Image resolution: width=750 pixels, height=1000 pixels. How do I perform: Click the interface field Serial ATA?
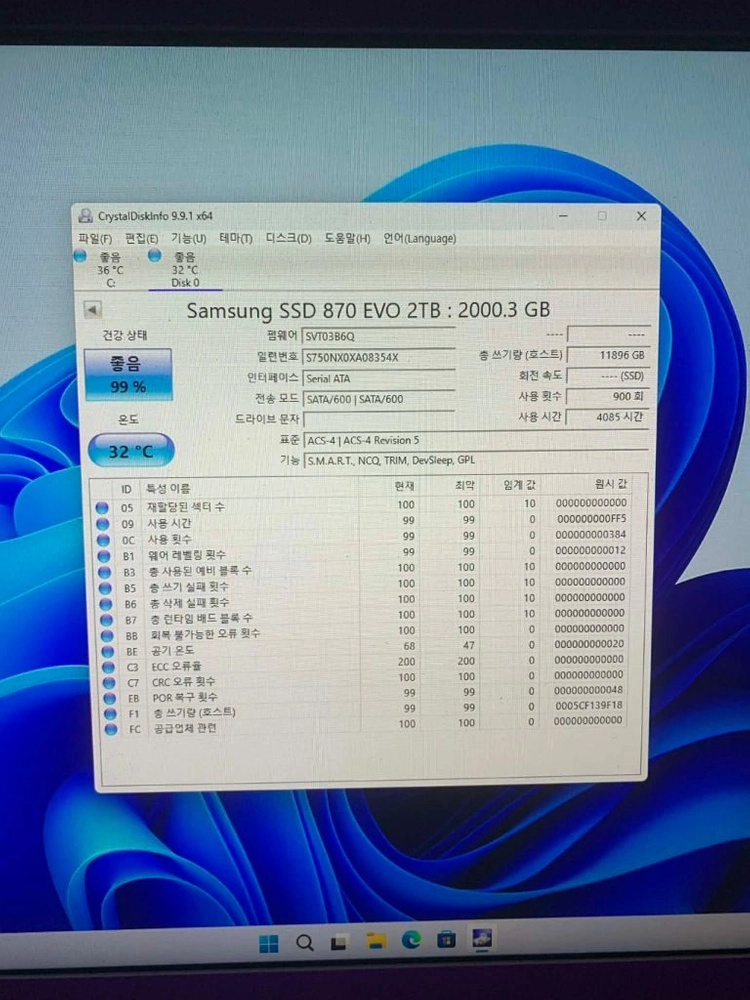[378, 378]
